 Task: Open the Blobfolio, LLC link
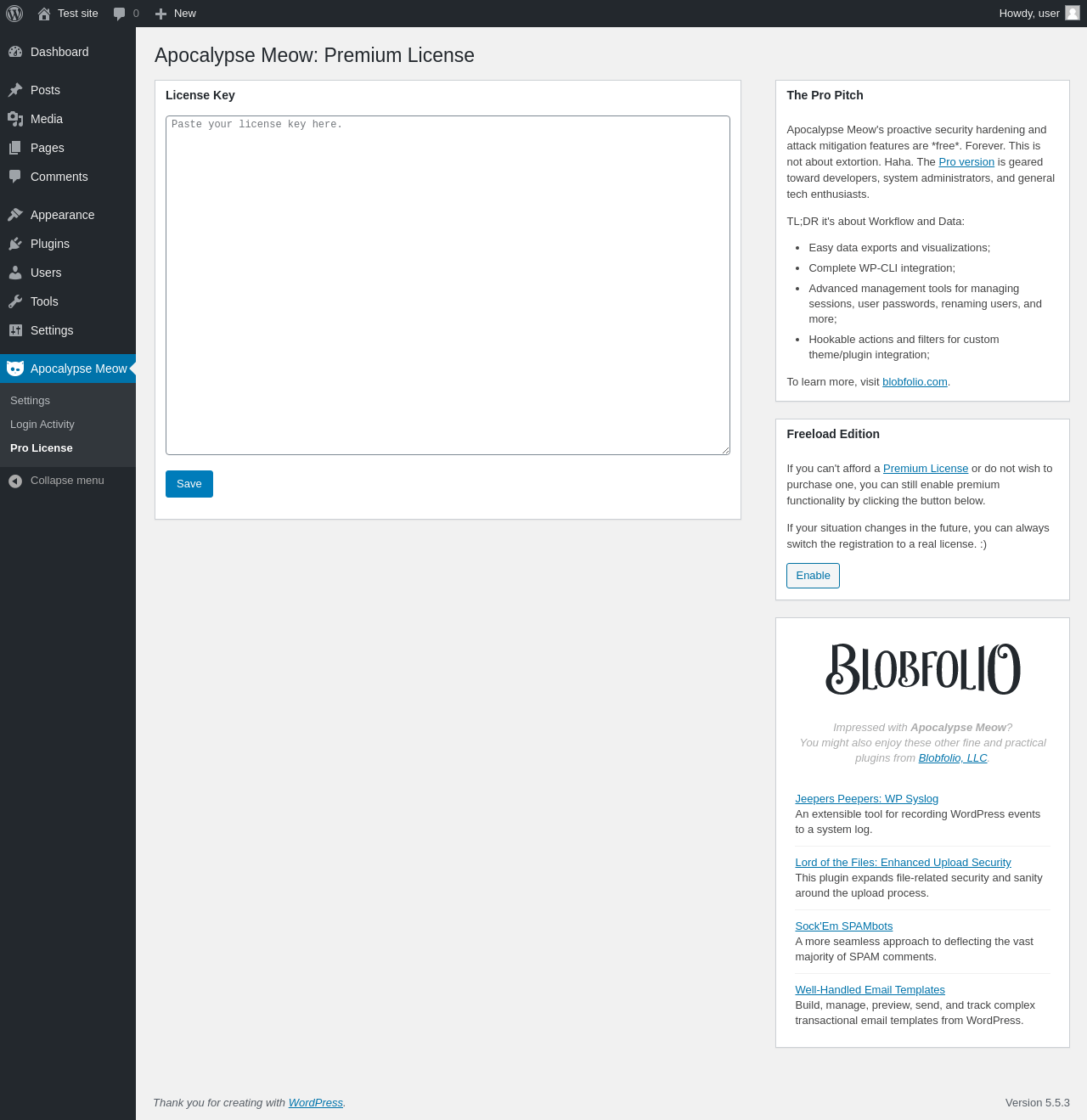[953, 758]
